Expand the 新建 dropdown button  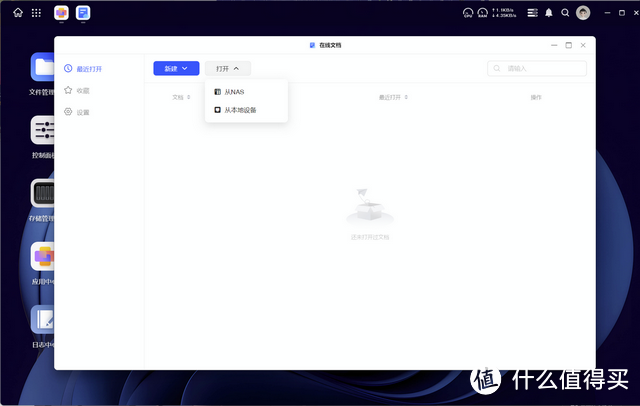[176, 68]
